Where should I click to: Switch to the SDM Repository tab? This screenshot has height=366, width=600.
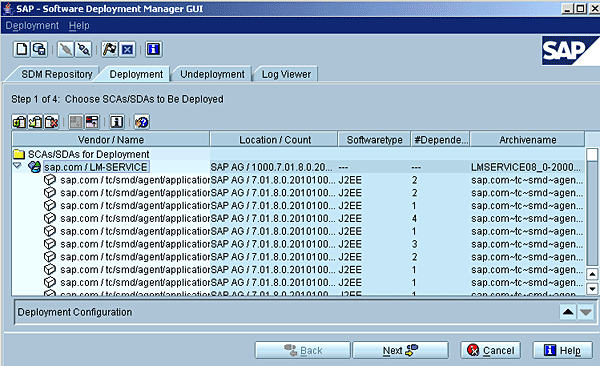click(57, 74)
